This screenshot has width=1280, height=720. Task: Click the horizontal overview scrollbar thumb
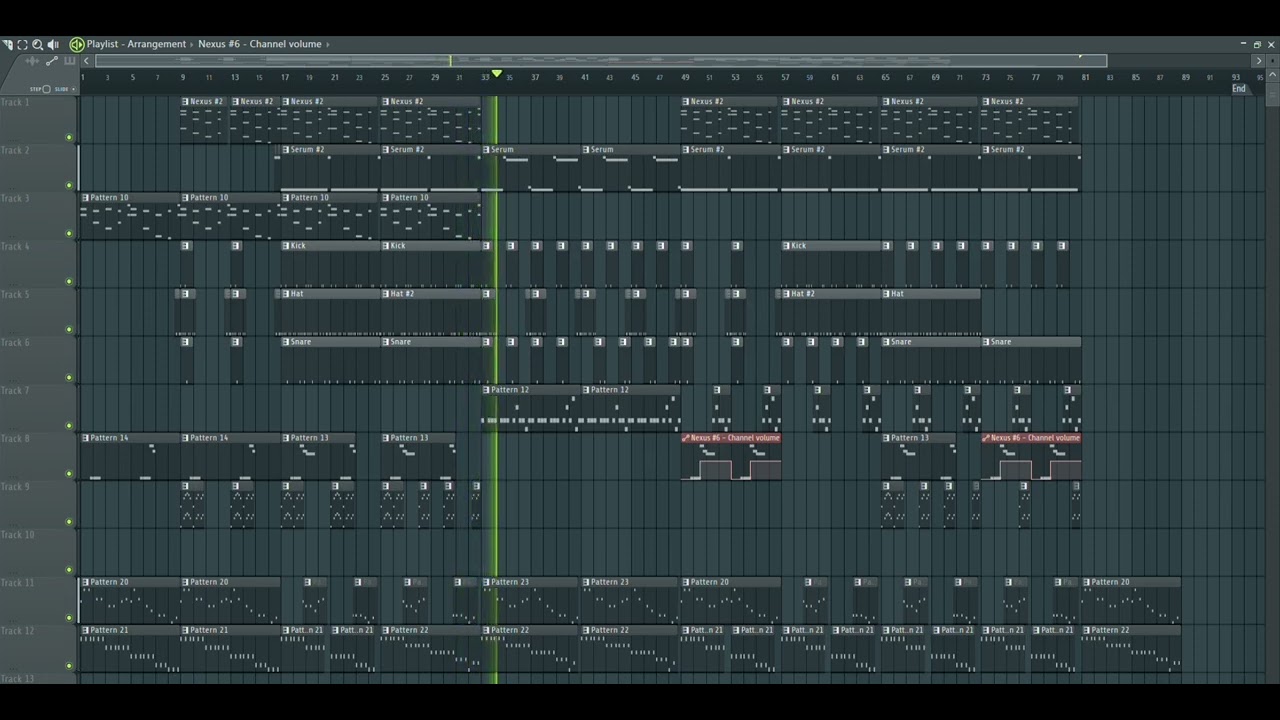click(x=601, y=61)
